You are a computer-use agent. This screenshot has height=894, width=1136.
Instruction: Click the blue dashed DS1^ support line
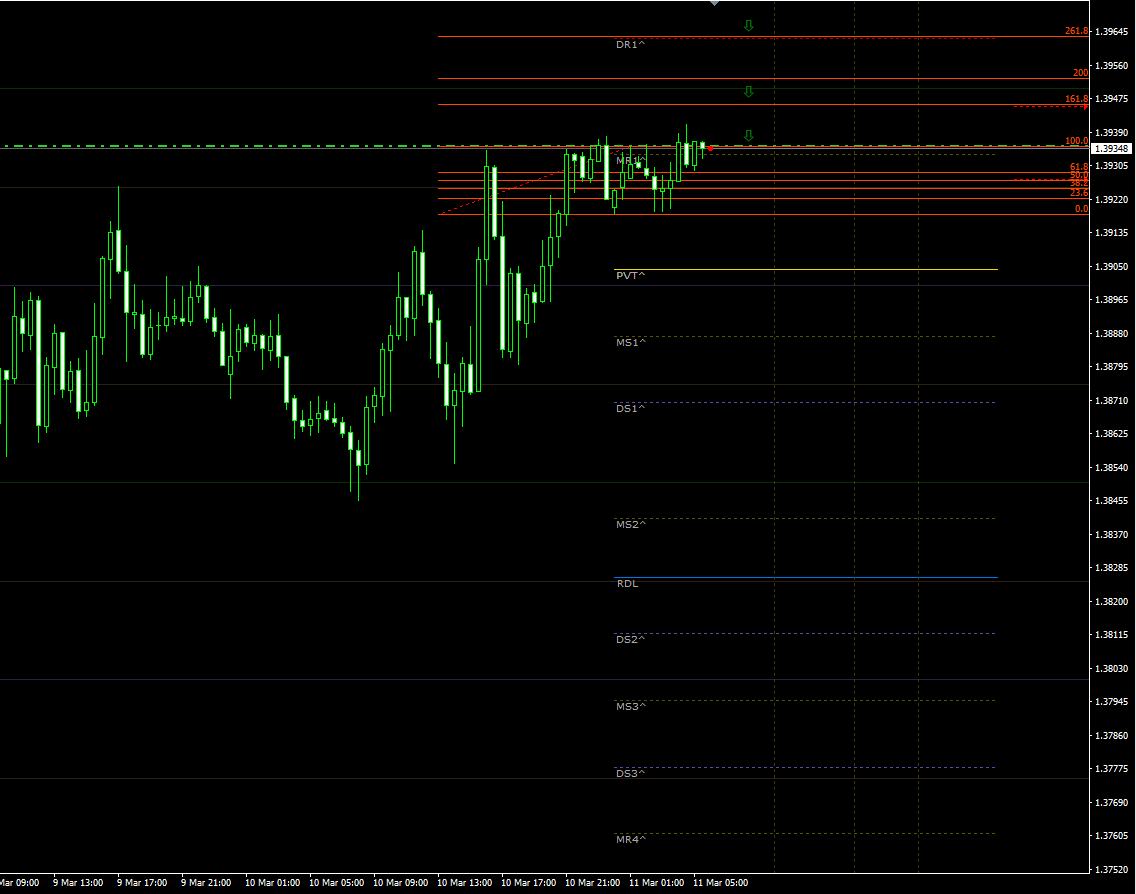[x=800, y=400]
